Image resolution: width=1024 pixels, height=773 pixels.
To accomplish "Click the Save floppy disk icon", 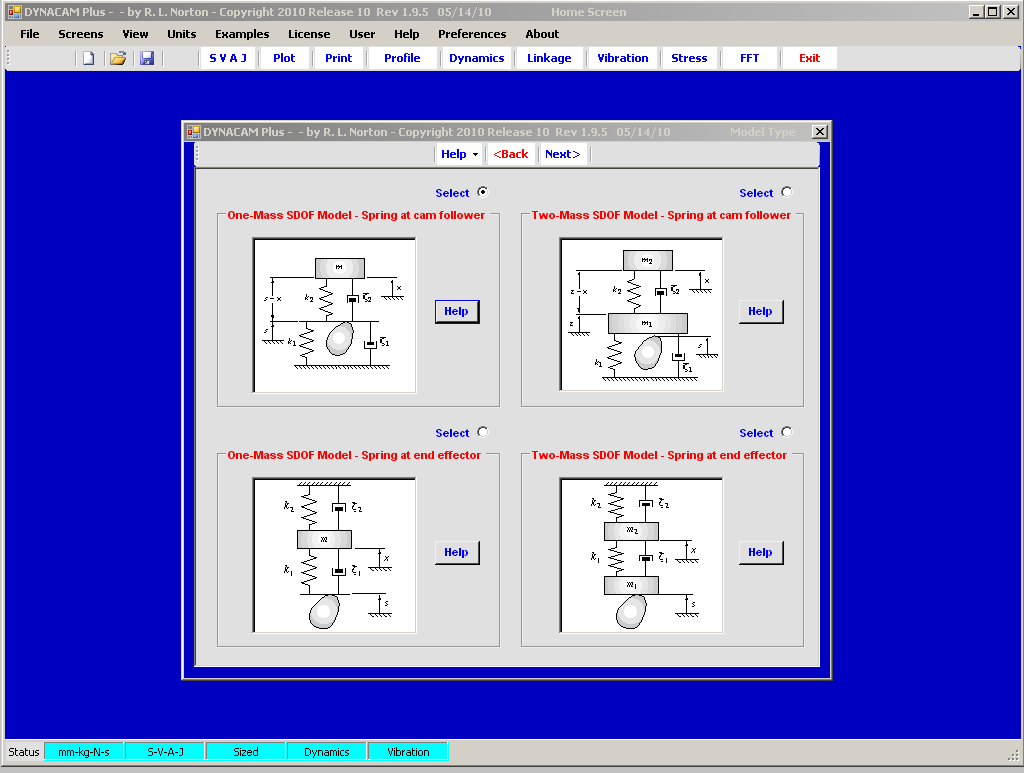I will [x=147, y=58].
